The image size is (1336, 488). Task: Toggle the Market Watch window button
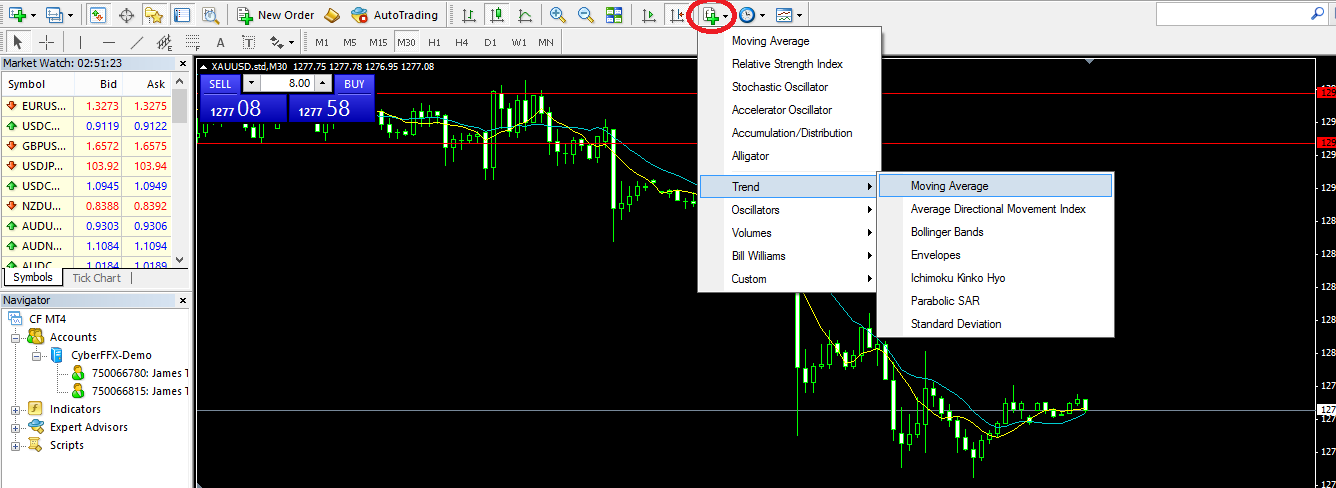98,15
